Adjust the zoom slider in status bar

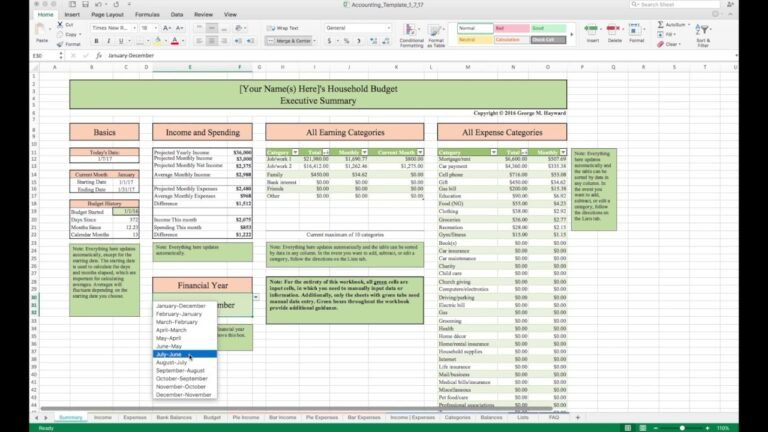(682, 428)
